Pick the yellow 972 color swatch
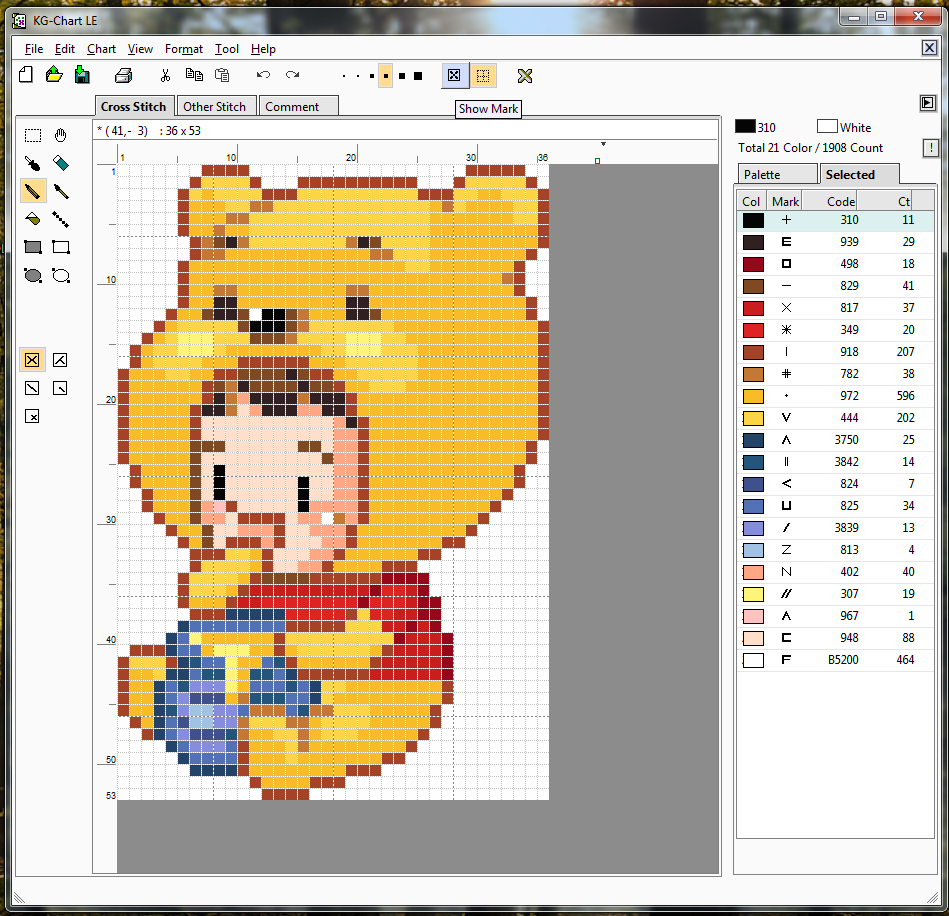Image resolution: width=949 pixels, height=916 pixels. (753, 397)
